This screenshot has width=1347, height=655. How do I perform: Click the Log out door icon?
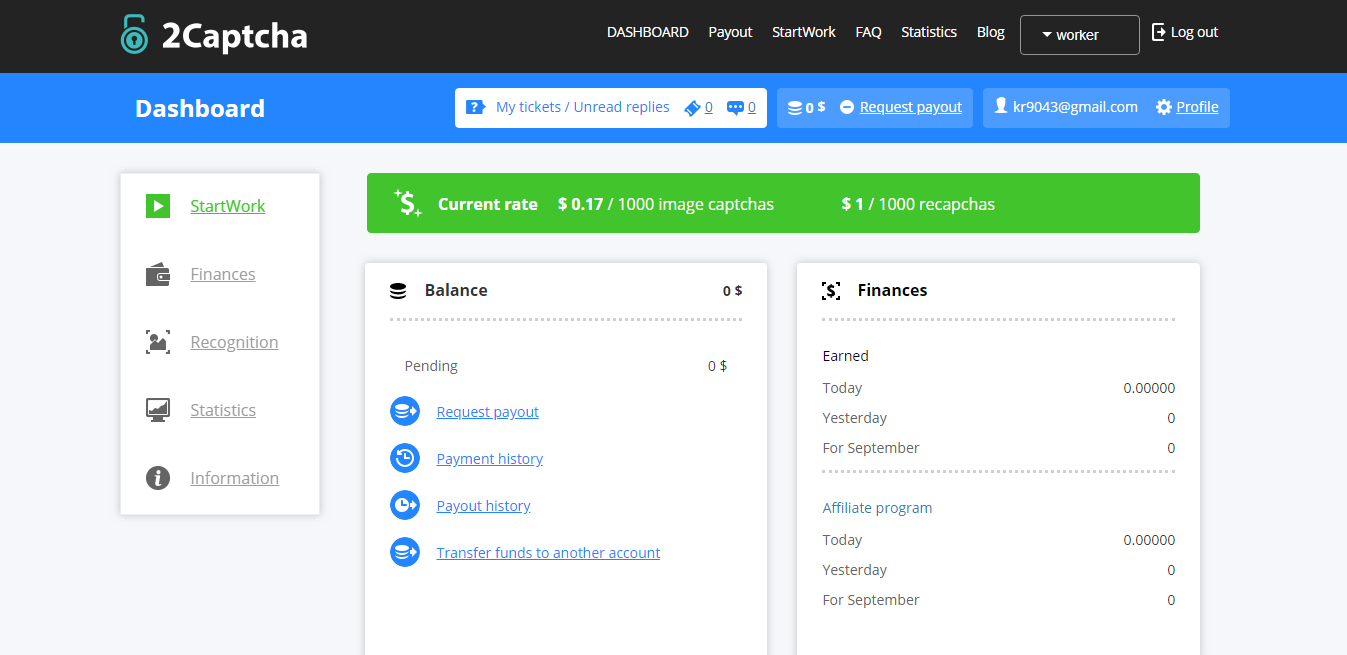[1159, 32]
